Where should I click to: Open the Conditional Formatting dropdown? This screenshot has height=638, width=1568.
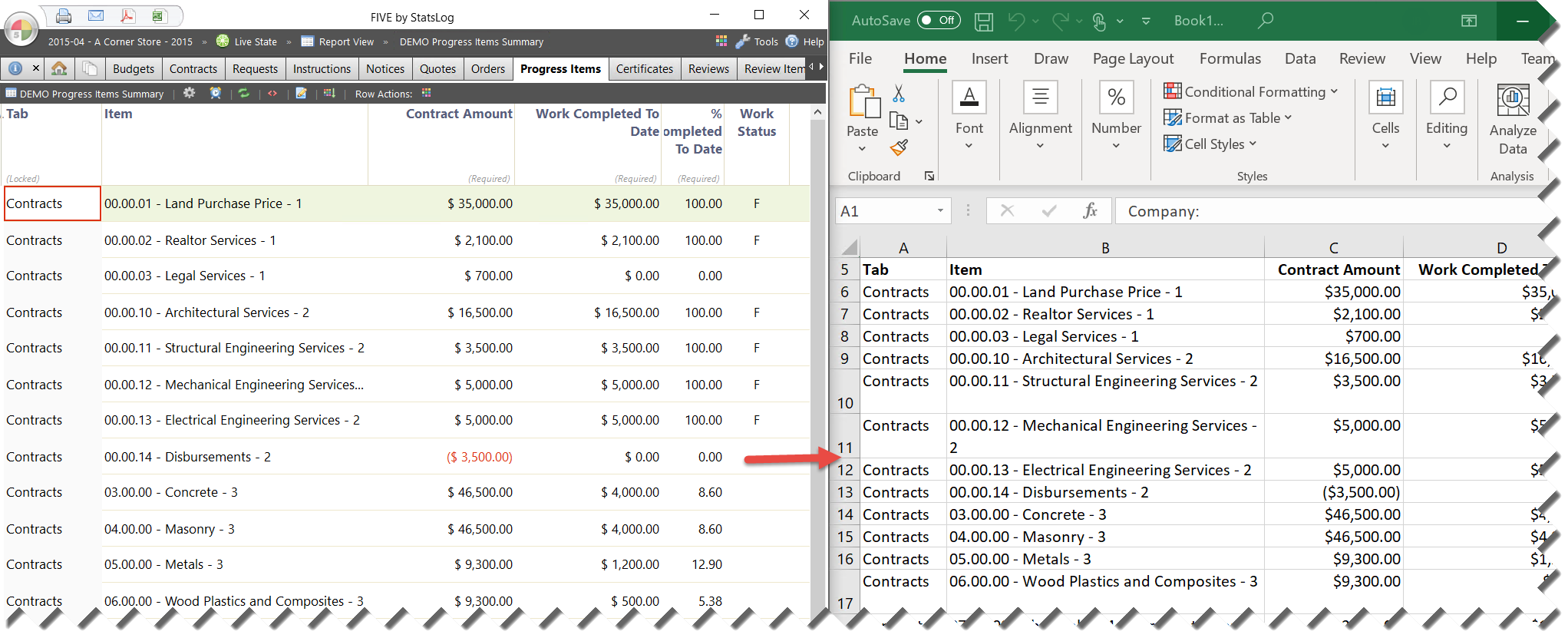pyautogui.click(x=1251, y=91)
